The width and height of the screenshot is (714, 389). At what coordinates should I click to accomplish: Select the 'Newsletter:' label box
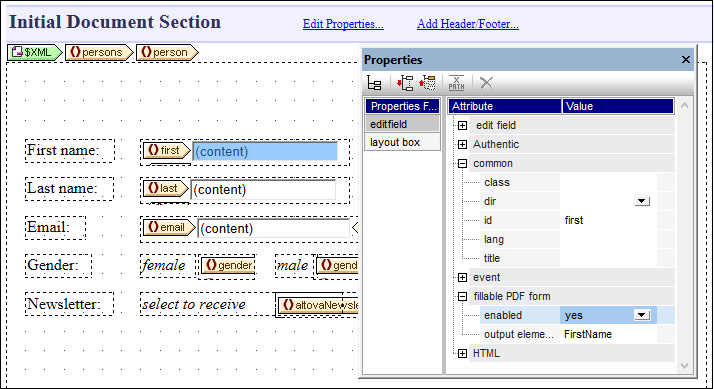[69, 304]
